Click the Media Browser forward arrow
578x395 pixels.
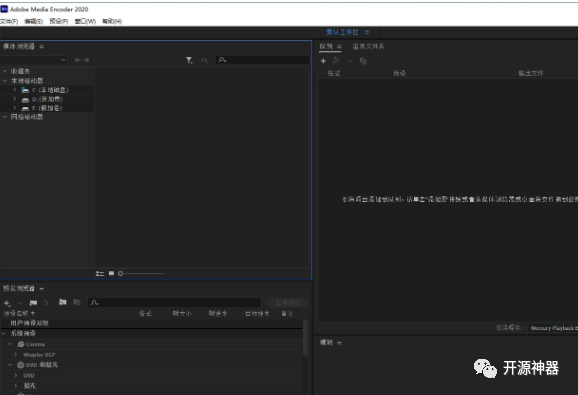pos(86,60)
